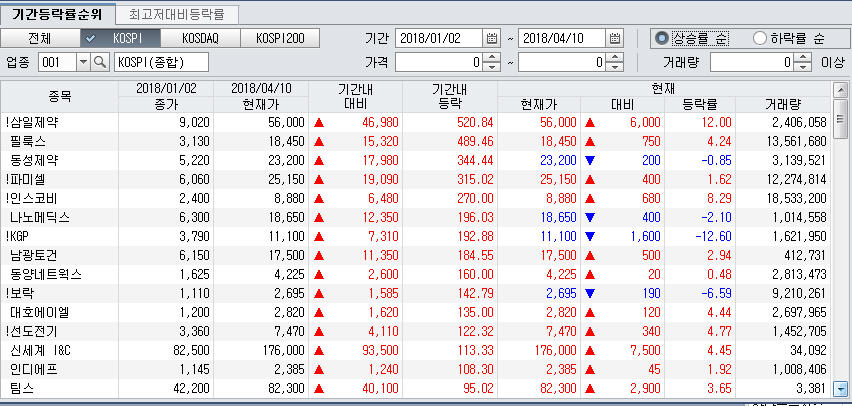This screenshot has height=406, width=852.
Task: Select the 동성제약 stock row
Action: [x=416, y=160]
